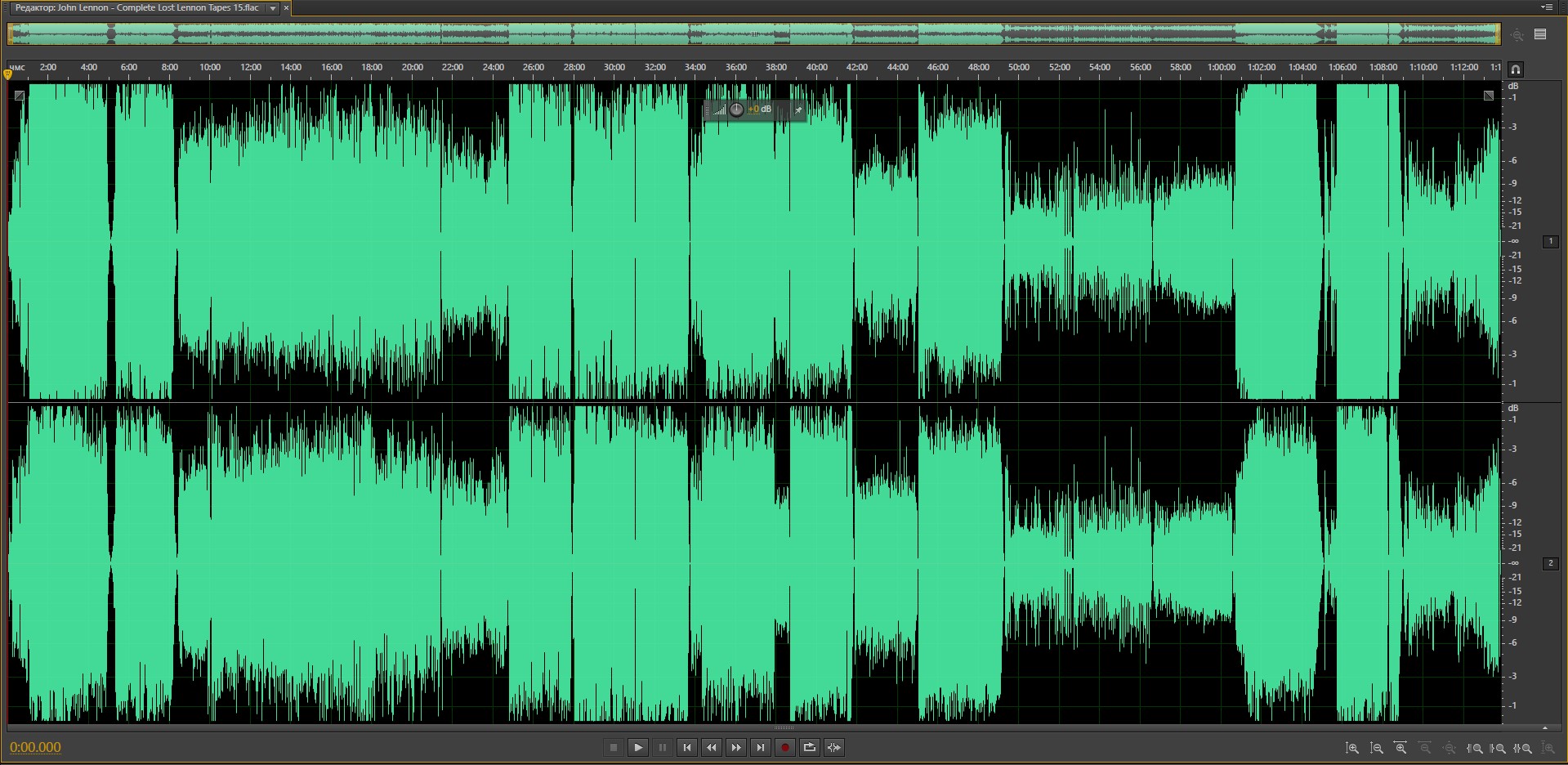The width and height of the screenshot is (1568, 765).
Task: Open the editor file dropdown arrow
Action: coord(273,8)
